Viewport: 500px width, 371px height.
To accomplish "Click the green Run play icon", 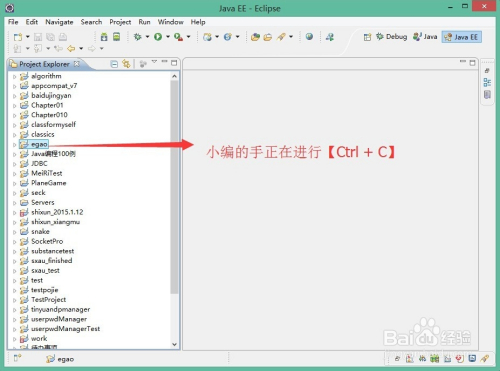I will point(158,37).
